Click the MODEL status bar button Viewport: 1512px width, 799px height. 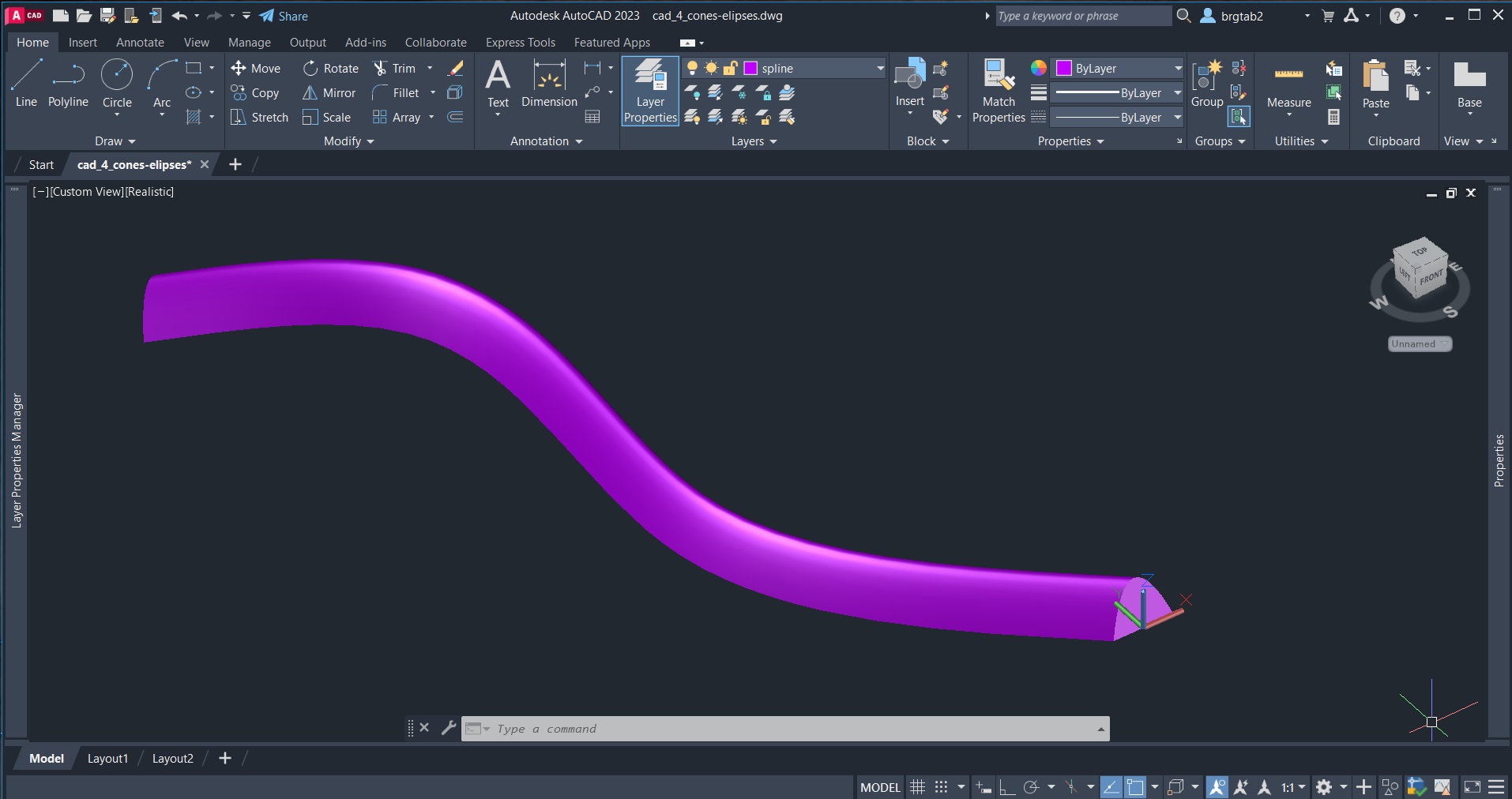tap(880, 787)
